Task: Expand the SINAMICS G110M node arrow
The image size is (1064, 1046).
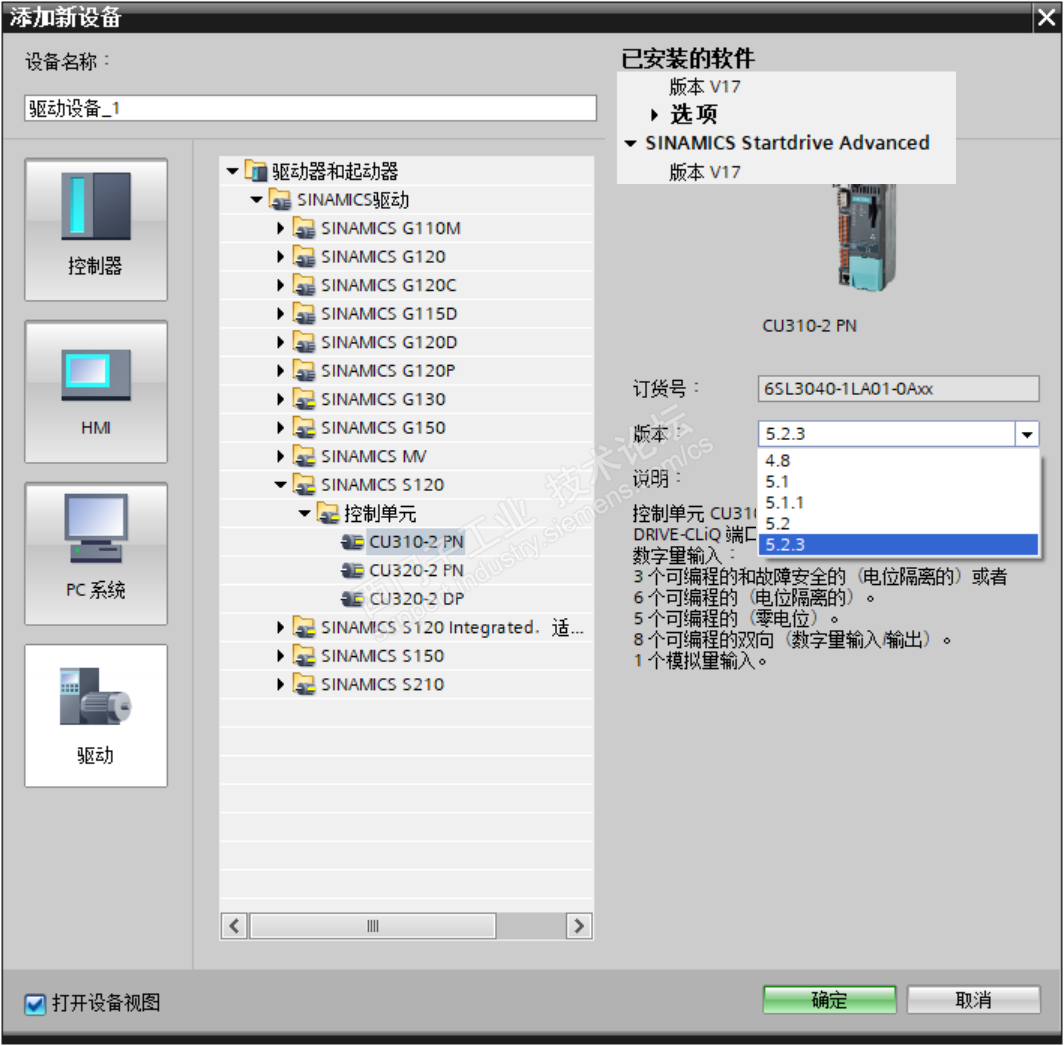Action: click(280, 228)
